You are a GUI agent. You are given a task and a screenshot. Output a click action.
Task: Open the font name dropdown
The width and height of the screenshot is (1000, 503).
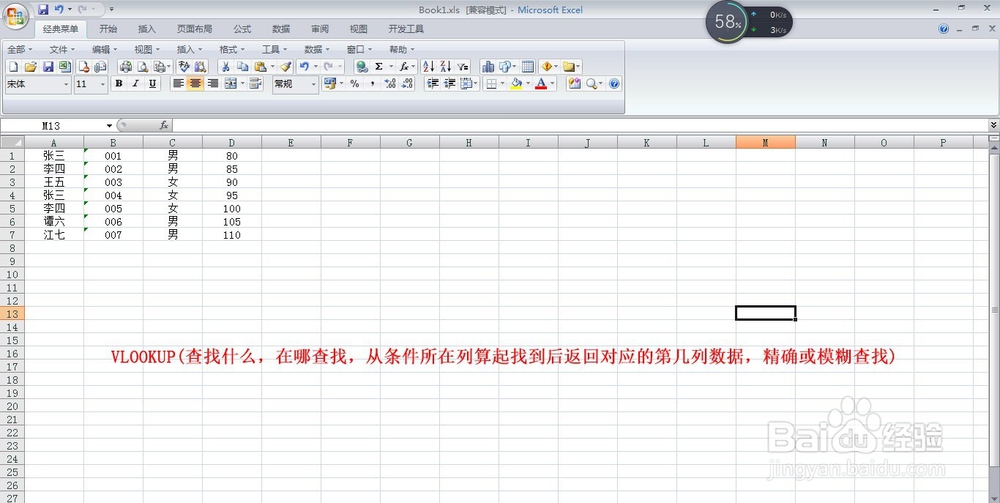tap(66, 84)
